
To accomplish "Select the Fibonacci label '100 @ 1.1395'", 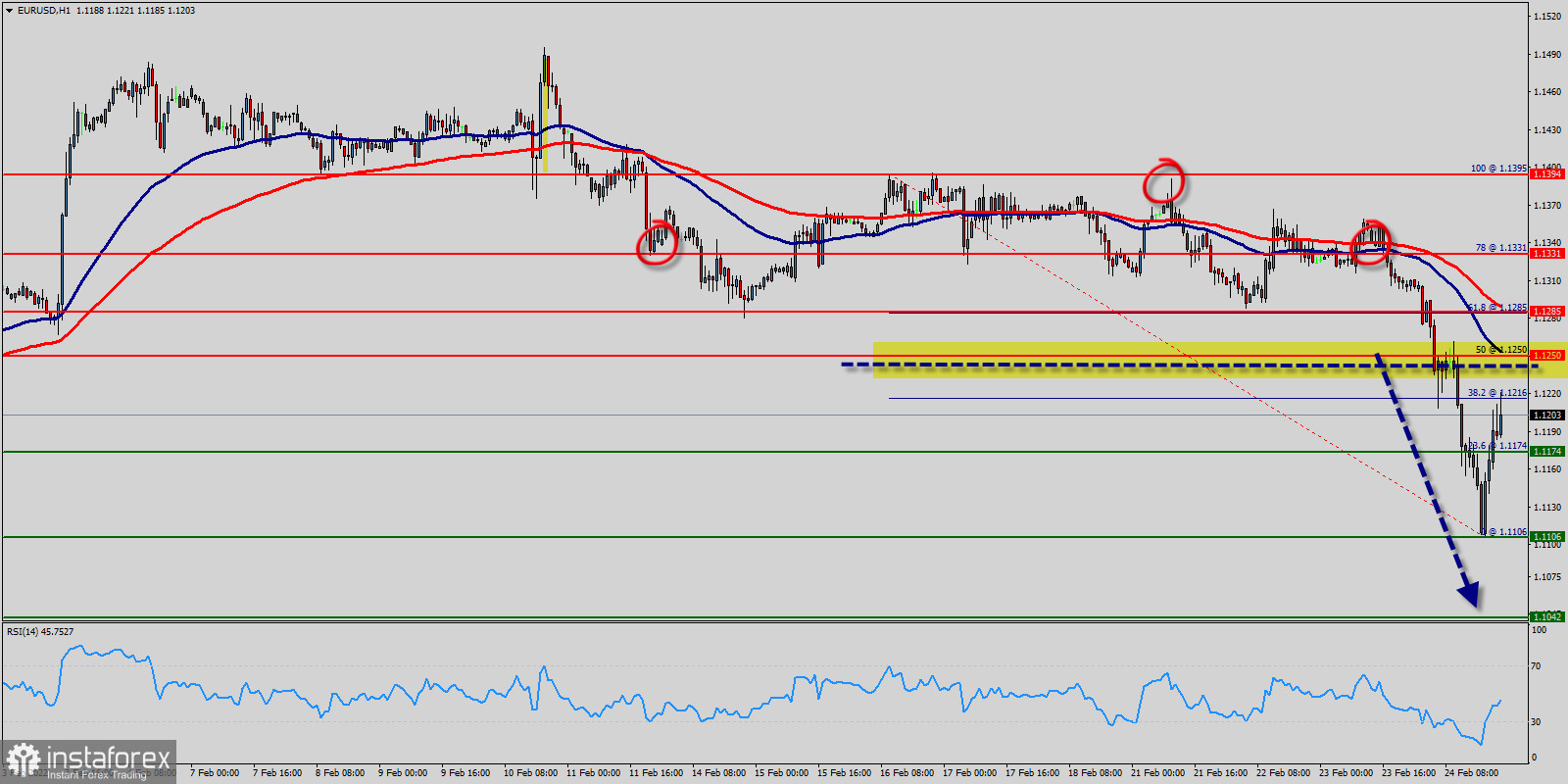I will tap(1498, 169).
